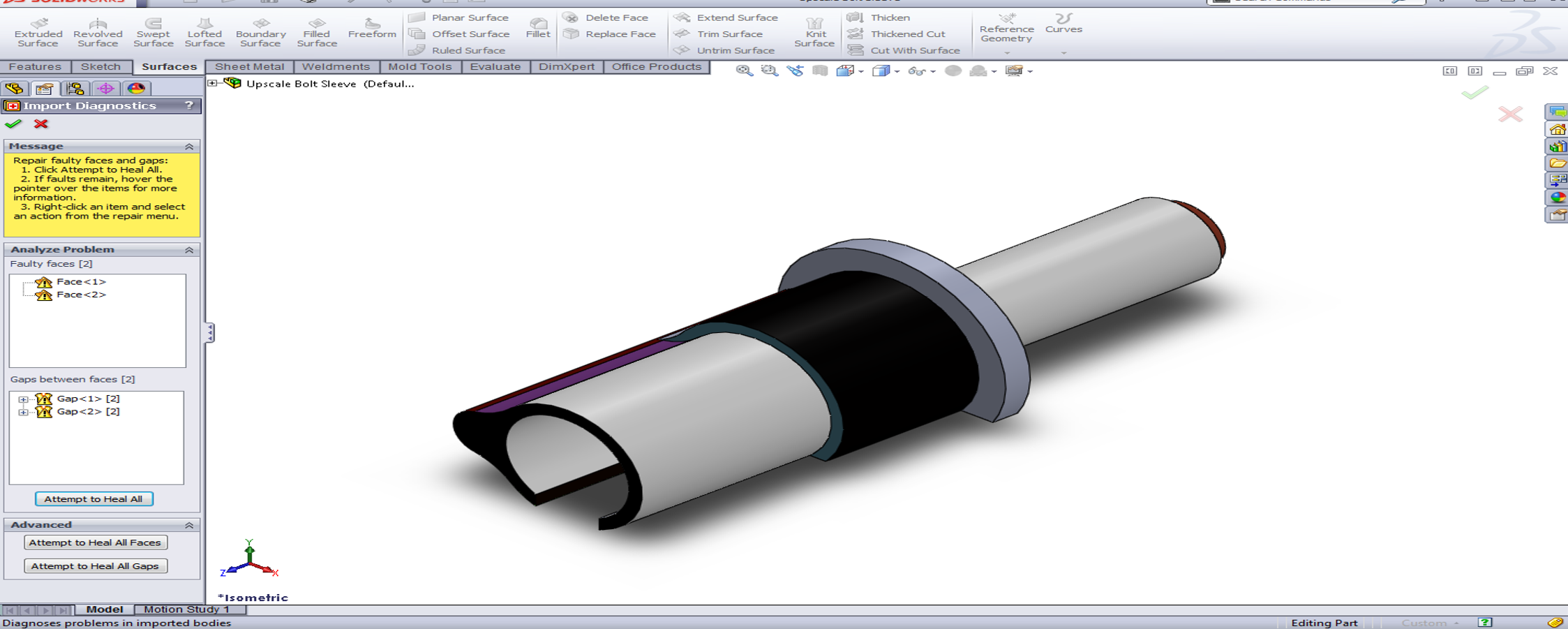Click the Filled Surface tool
Viewport: 1568px width, 629px height.
(317, 33)
